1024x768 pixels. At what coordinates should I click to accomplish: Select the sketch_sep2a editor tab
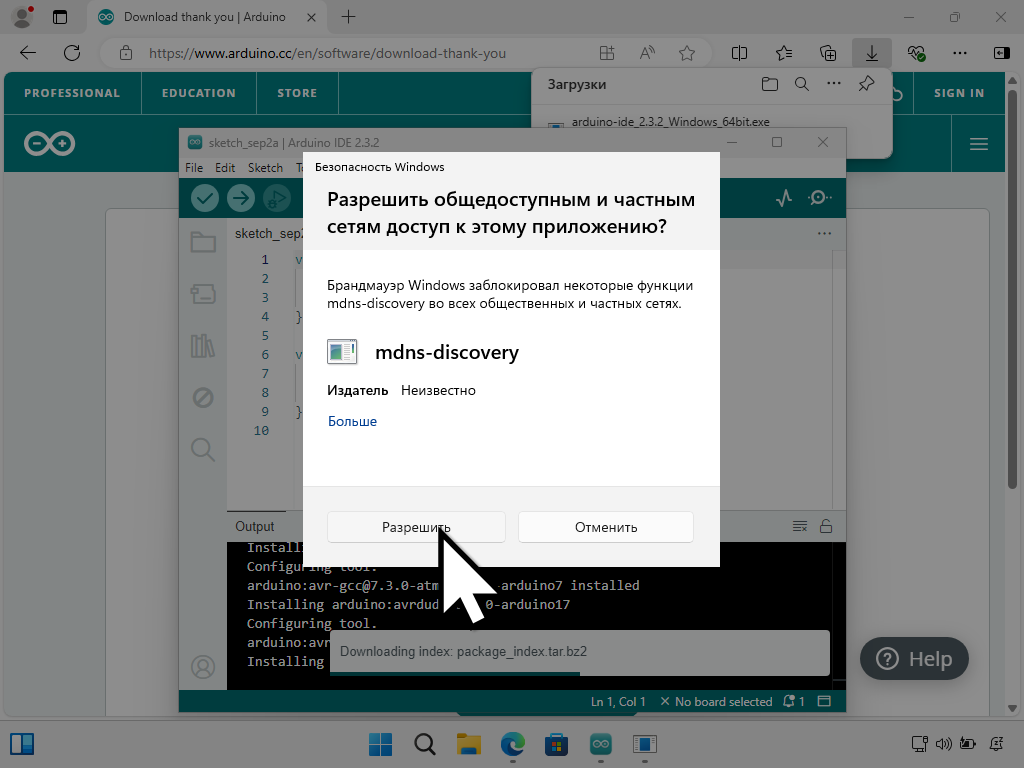coord(268,234)
